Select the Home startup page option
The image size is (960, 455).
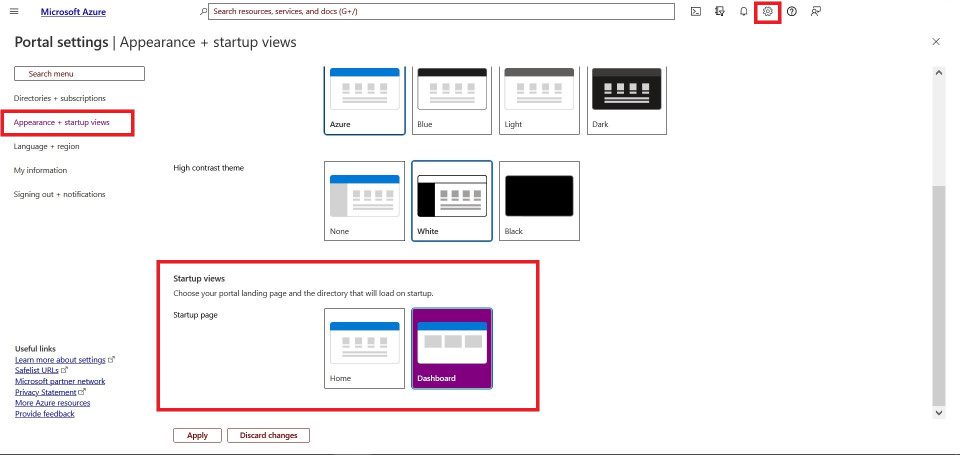[x=365, y=347]
